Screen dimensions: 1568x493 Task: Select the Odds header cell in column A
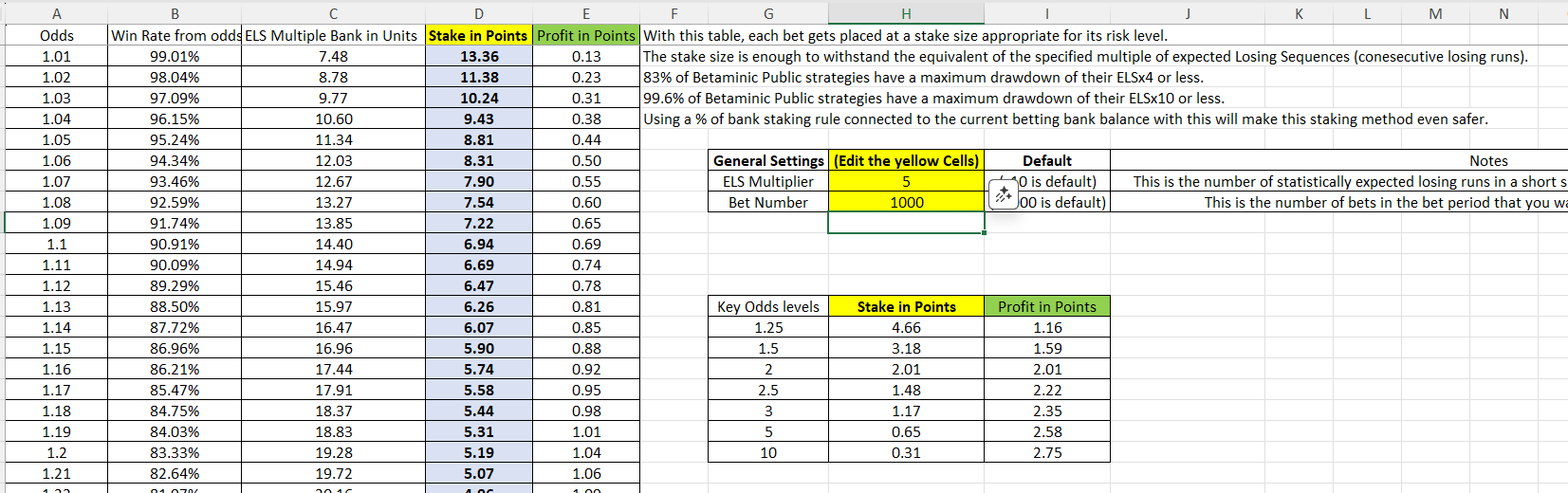point(57,35)
